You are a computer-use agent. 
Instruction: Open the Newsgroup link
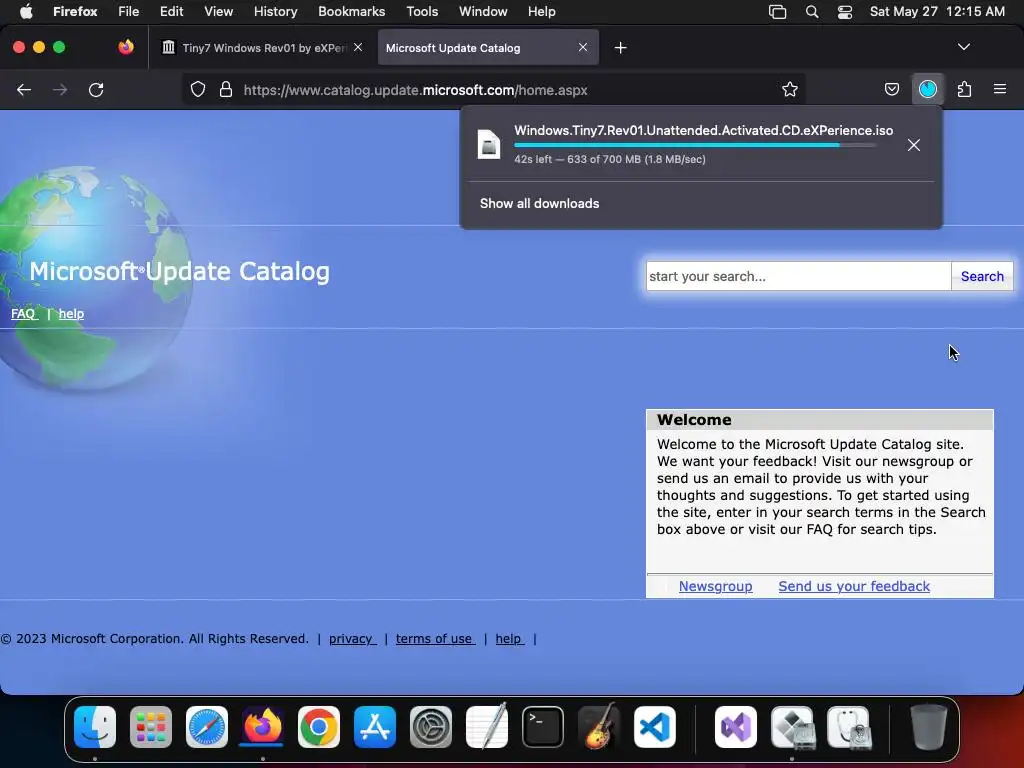coord(715,586)
